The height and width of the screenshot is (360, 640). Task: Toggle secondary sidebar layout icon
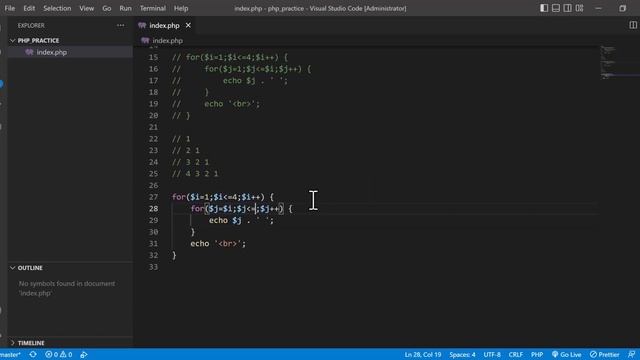tap(567, 8)
